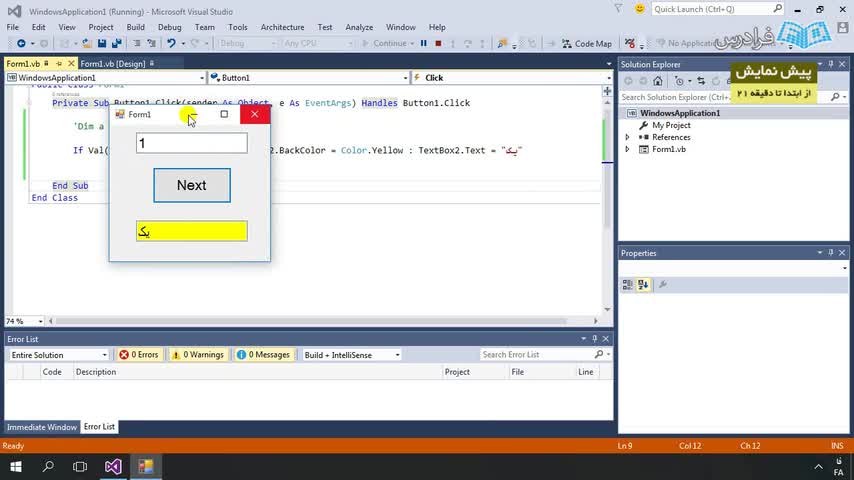This screenshot has width=854, height=480.
Task: Pin the Solution Explorer panel
Action: [831, 64]
